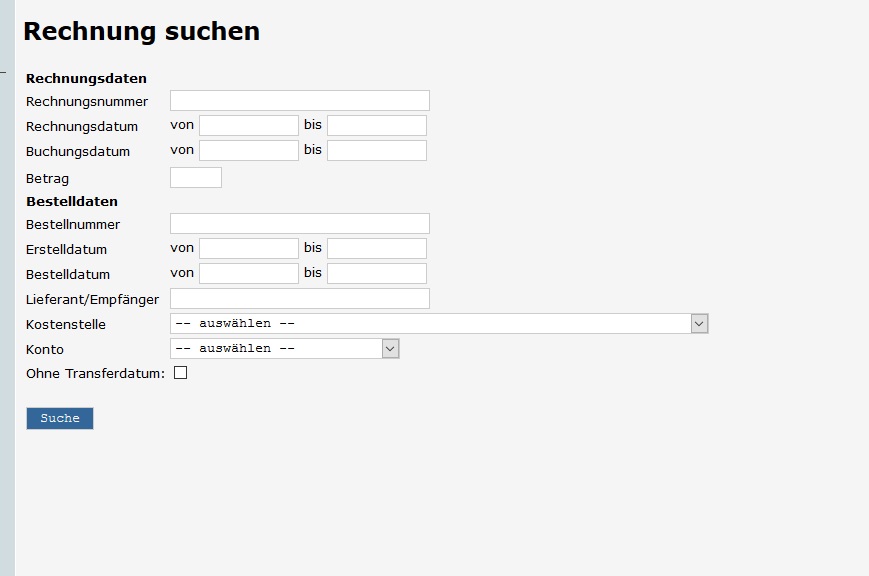Click the Rechnungsnummer input field
869x576 pixels.
tap(299, 101)
